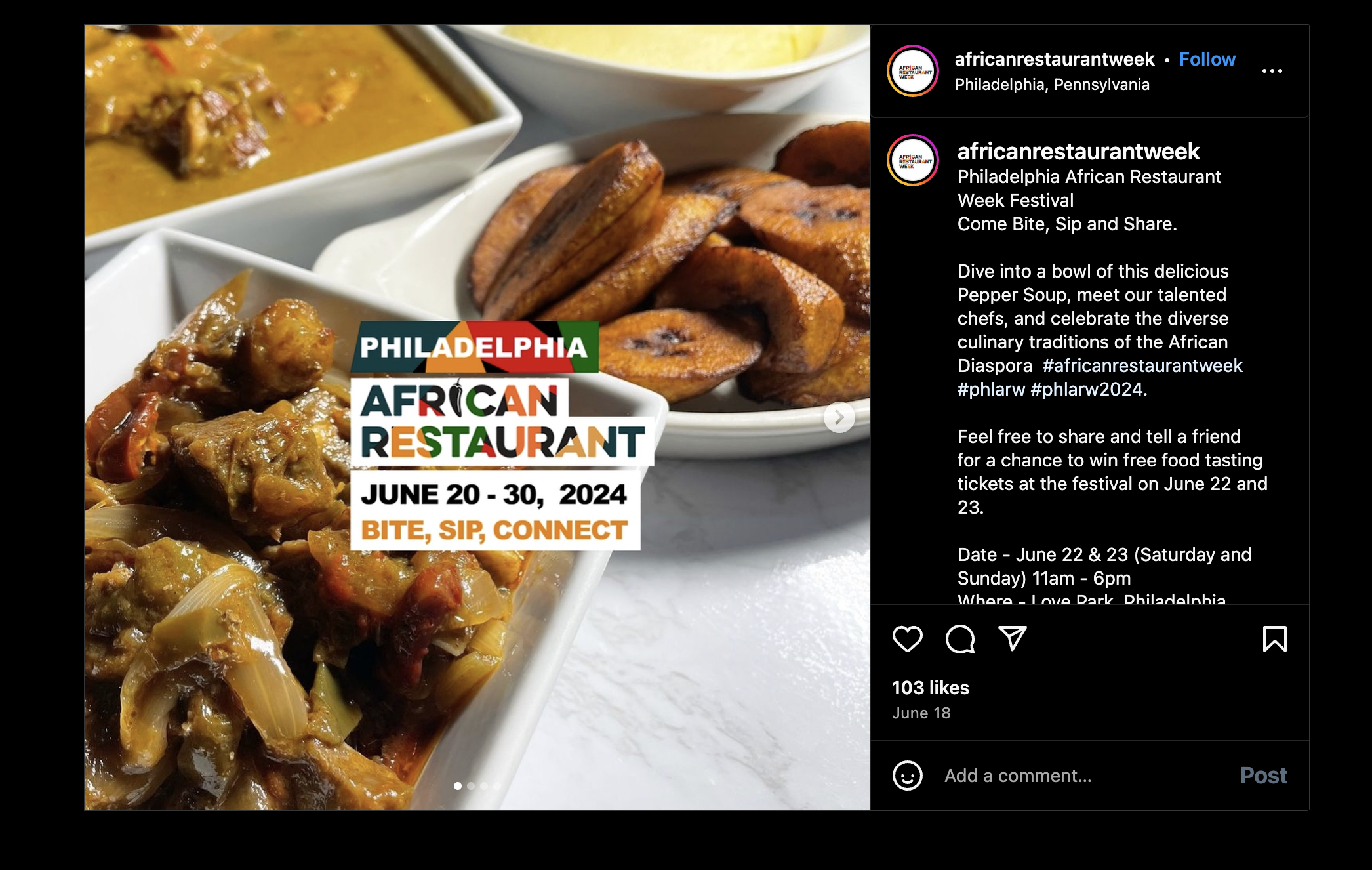Open #phlarw2024 hashtag link

[x=1087, y=389]
